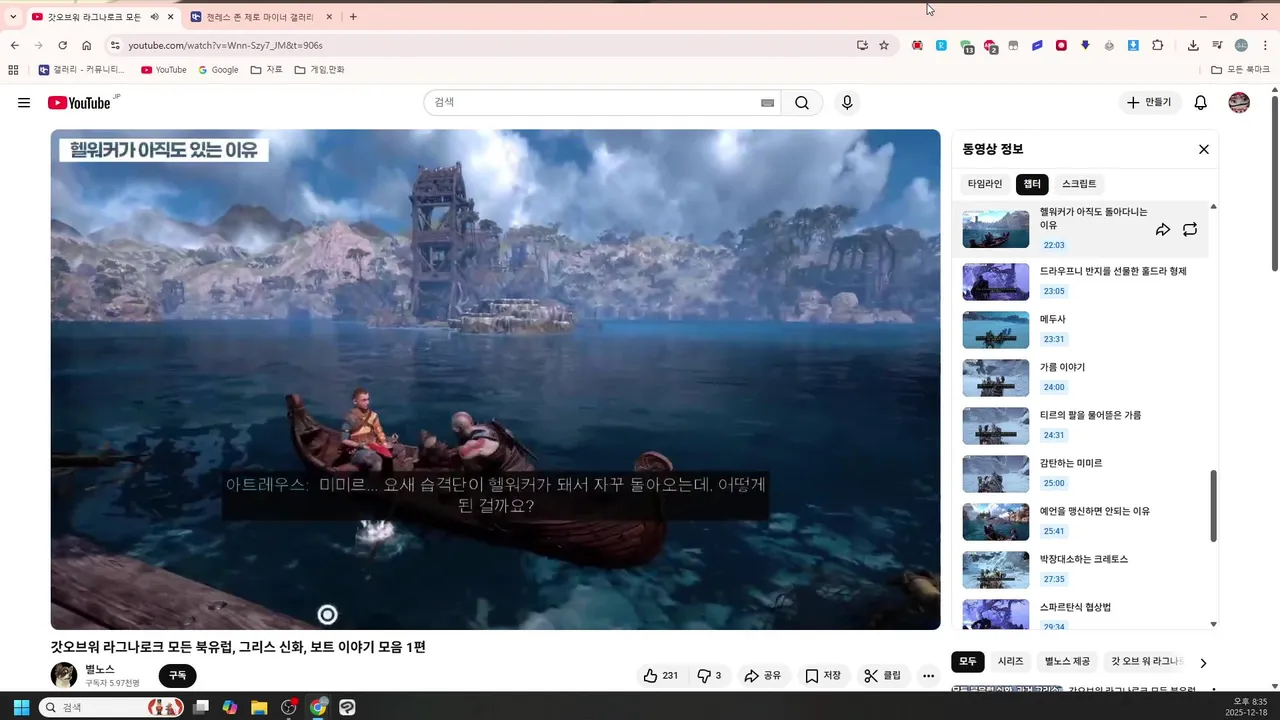Open Chrome tab search dropdown
This screenshot has height=720, width=1280.
click(x=13, y=17)
